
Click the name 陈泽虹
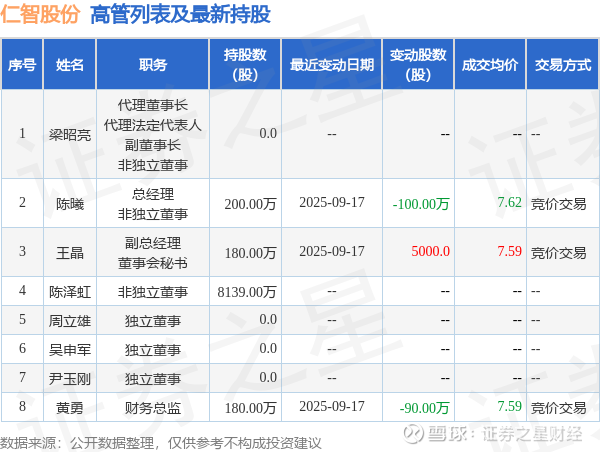(70, 292)
